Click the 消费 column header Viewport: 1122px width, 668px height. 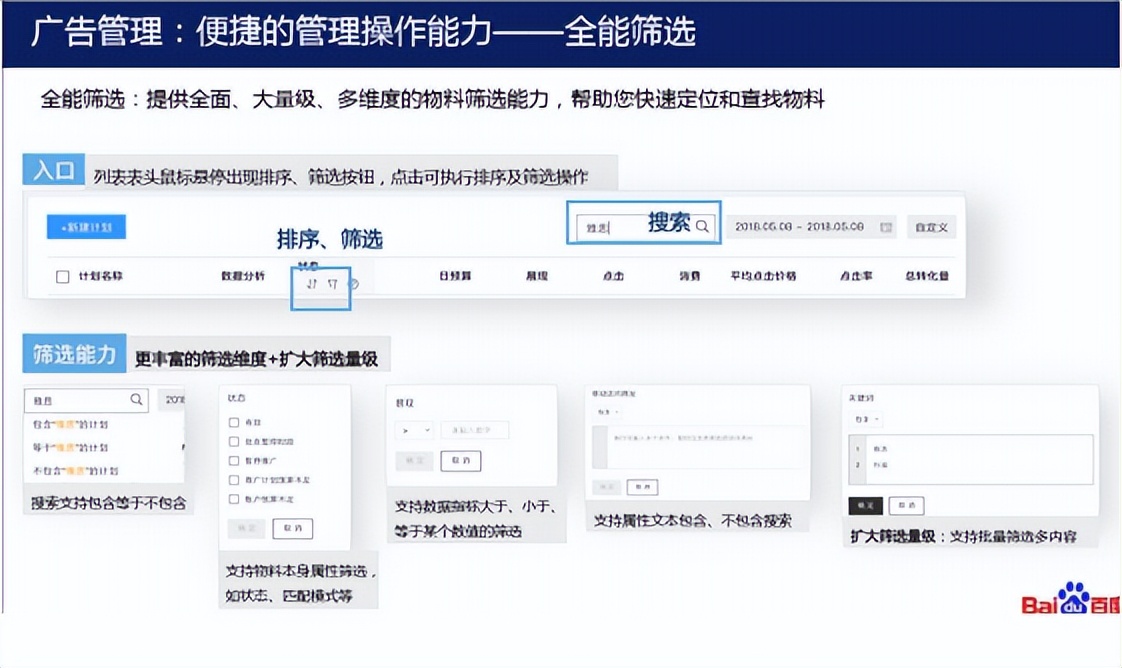[689, 275]
